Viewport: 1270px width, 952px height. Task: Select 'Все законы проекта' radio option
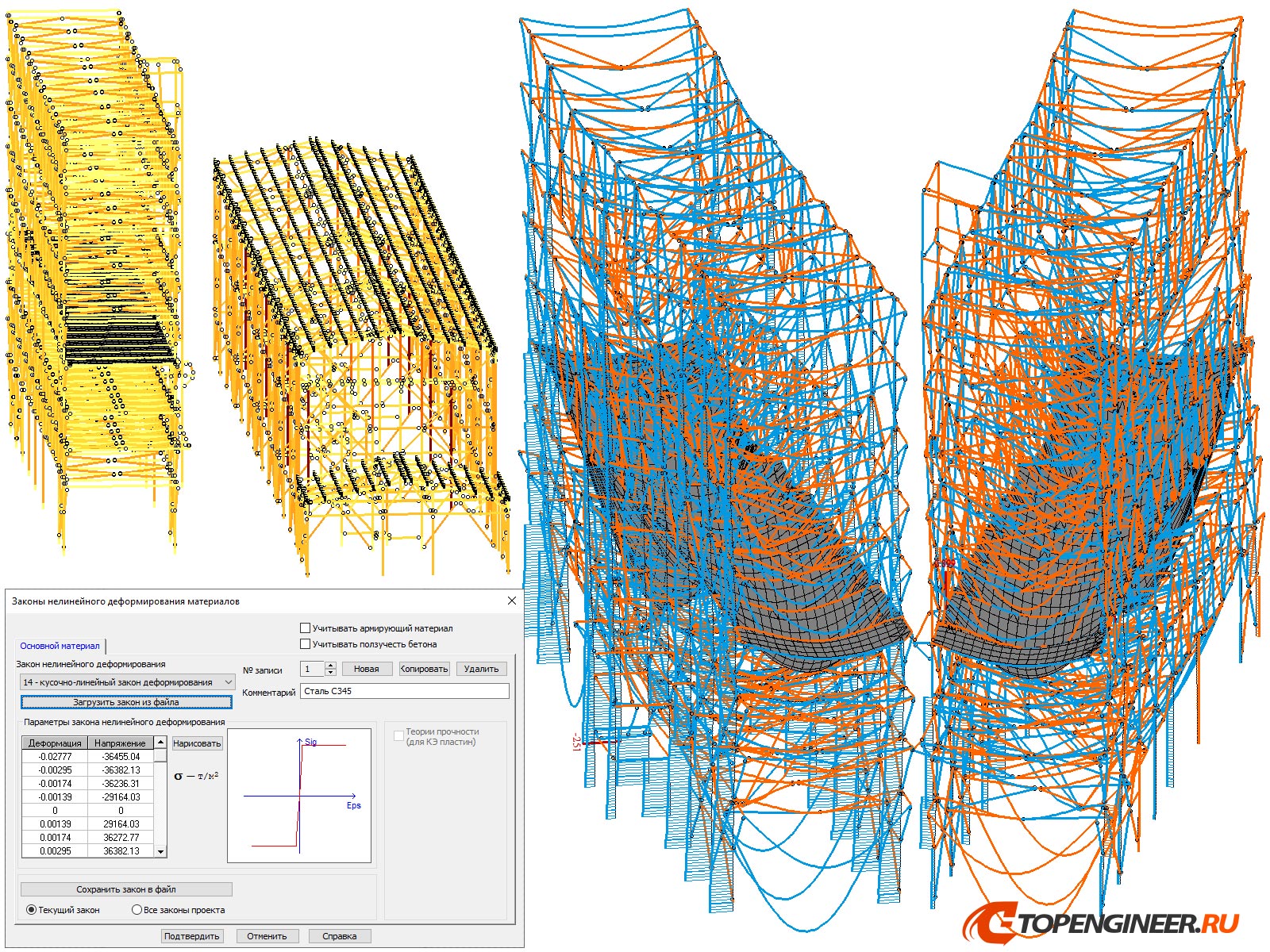(x=137, y=910)
